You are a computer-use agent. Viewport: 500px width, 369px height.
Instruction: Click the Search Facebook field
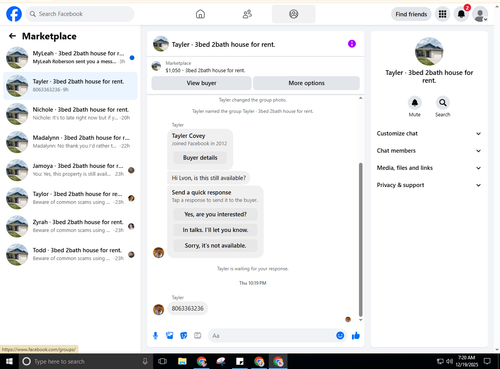point(80,14)
